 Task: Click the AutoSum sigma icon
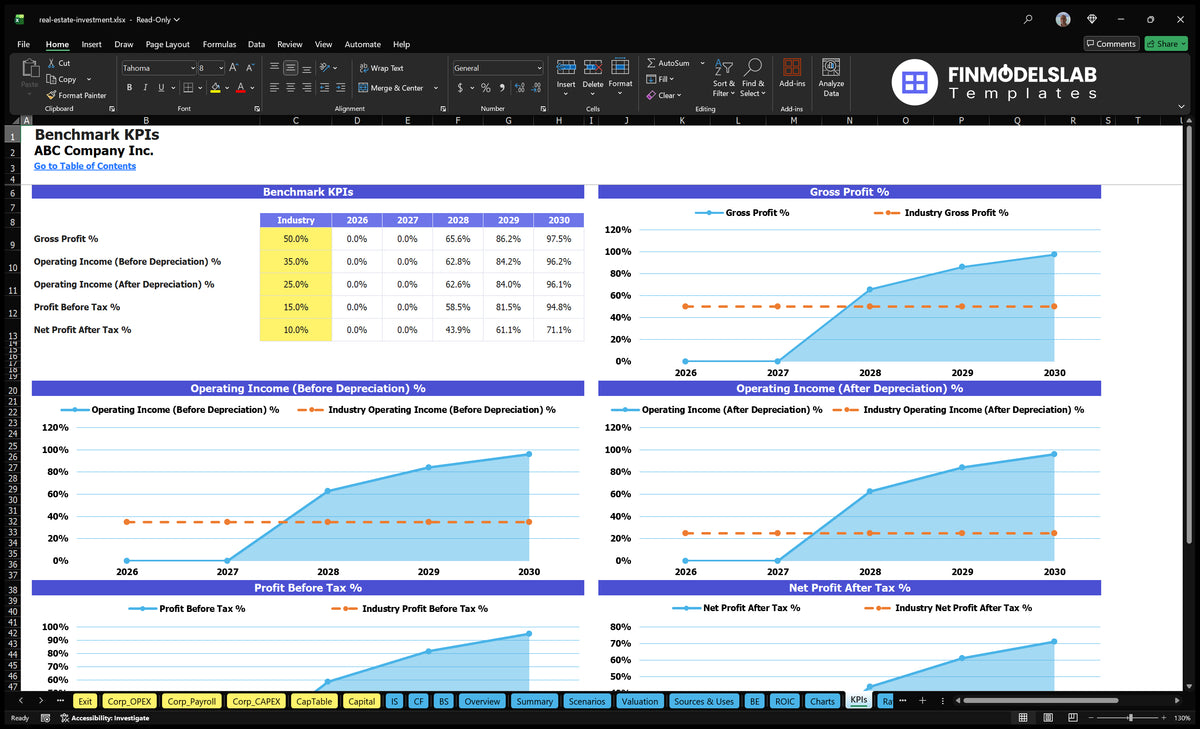tap(651, 63)
